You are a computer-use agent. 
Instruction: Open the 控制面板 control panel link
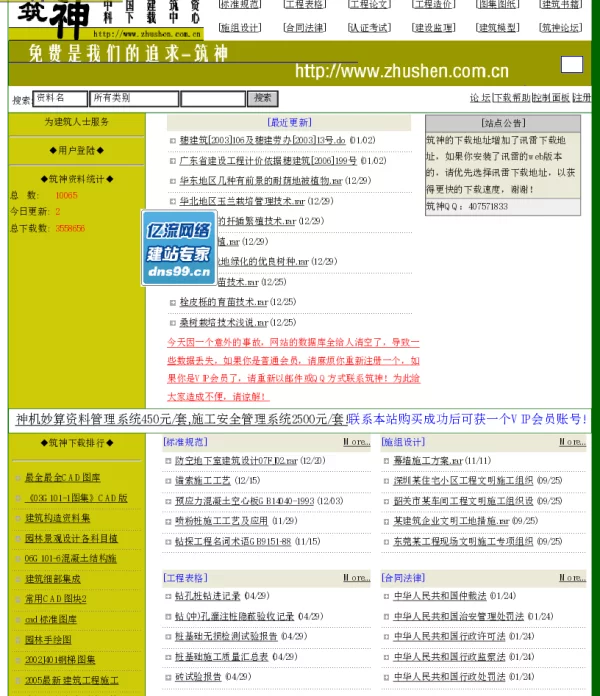(552, 98)
